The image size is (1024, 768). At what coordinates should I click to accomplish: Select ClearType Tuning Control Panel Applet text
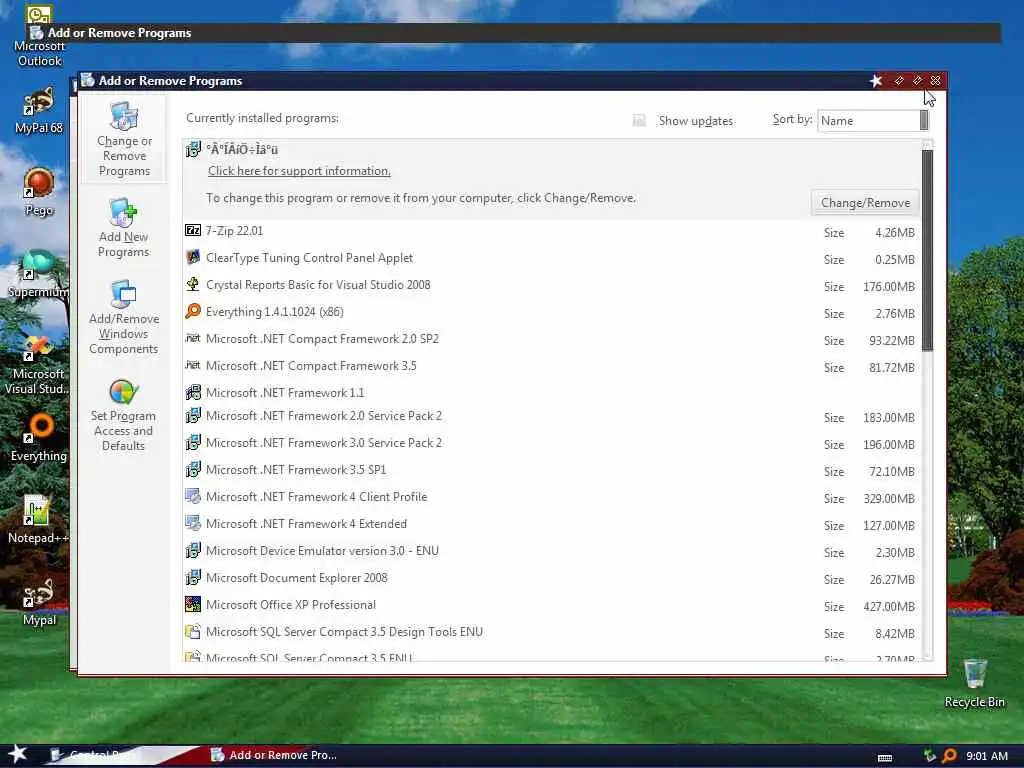point(309,258)
